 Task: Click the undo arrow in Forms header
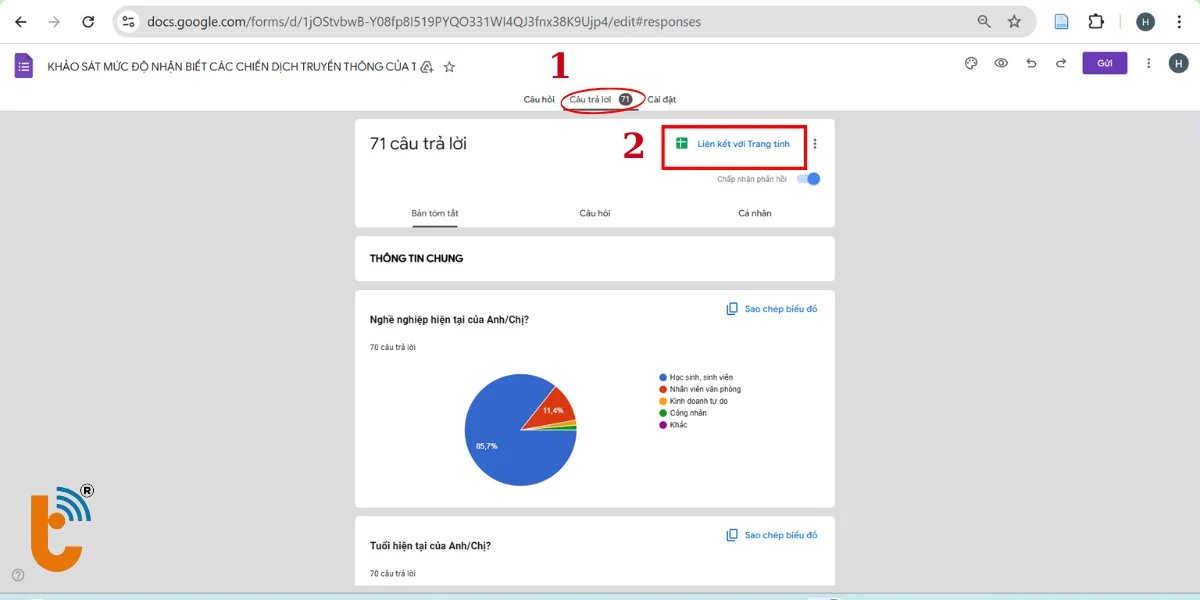[x=1031, y=63]
